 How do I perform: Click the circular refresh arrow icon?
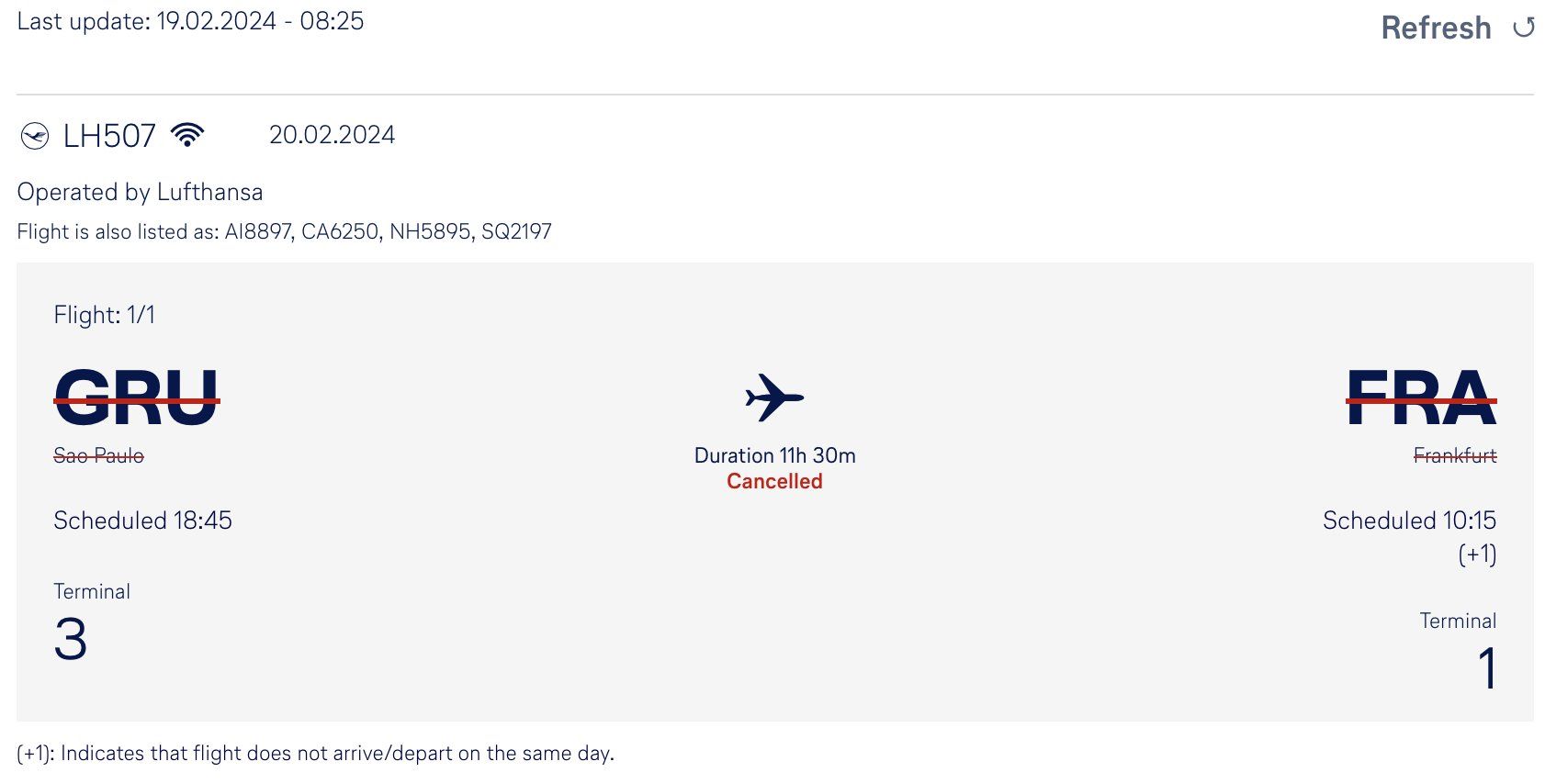coord(1524,28)
